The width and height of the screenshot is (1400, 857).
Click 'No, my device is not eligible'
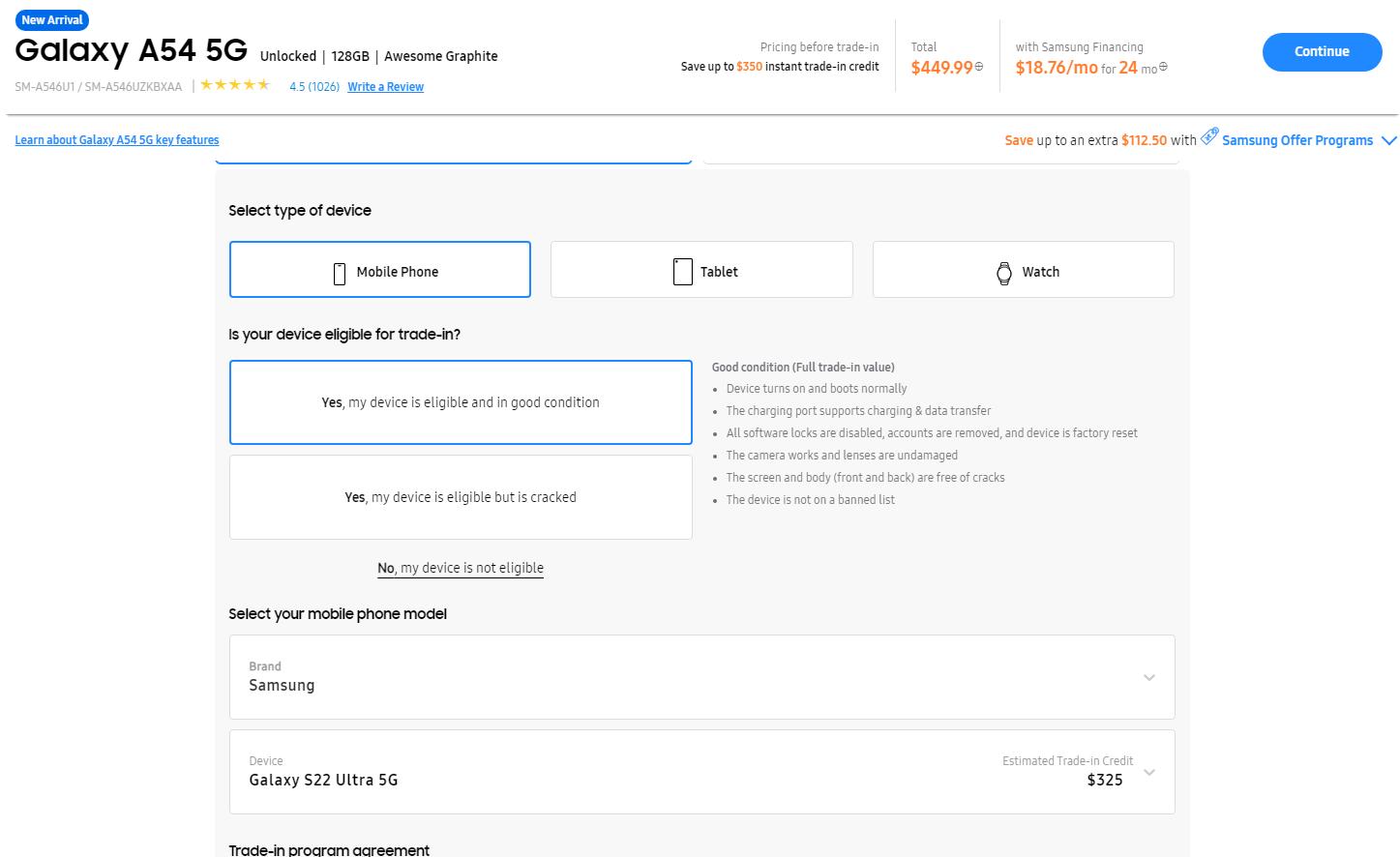pyautogui.click(x=461, y=568)
